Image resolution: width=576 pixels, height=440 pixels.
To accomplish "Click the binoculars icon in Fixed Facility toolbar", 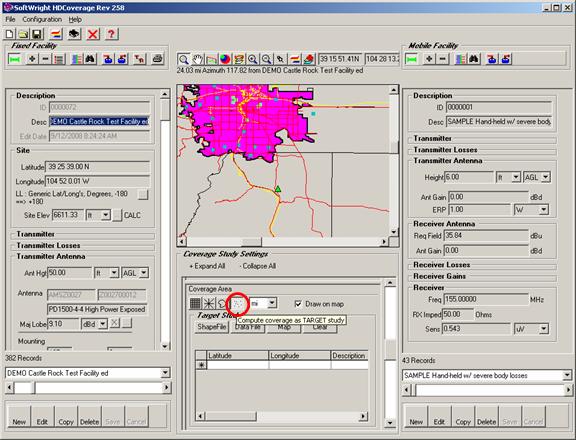I will (x=90, y=59).
